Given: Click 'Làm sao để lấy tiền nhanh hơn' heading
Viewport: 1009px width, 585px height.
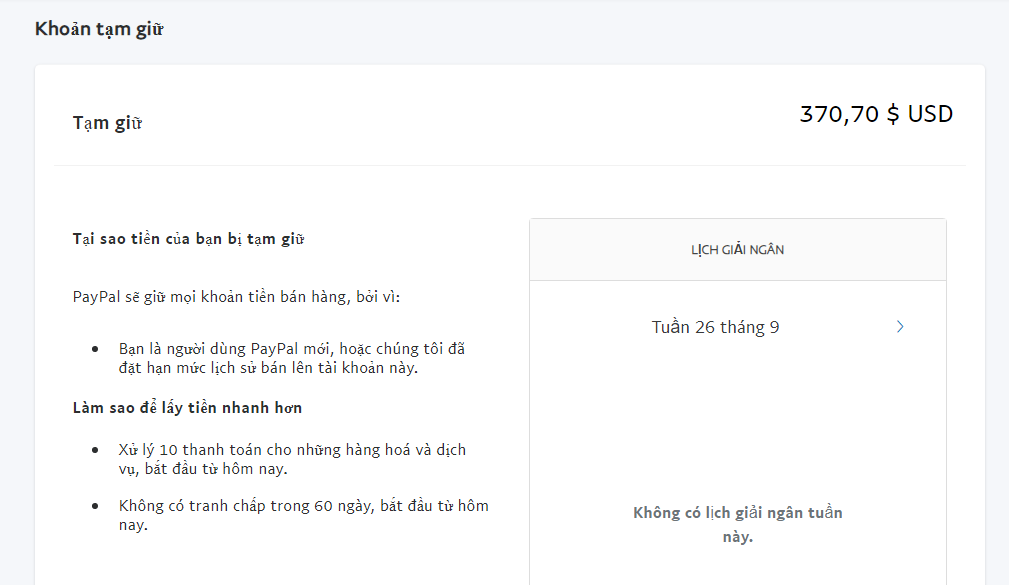Looking at the screenshot, I should pos(187,408).
